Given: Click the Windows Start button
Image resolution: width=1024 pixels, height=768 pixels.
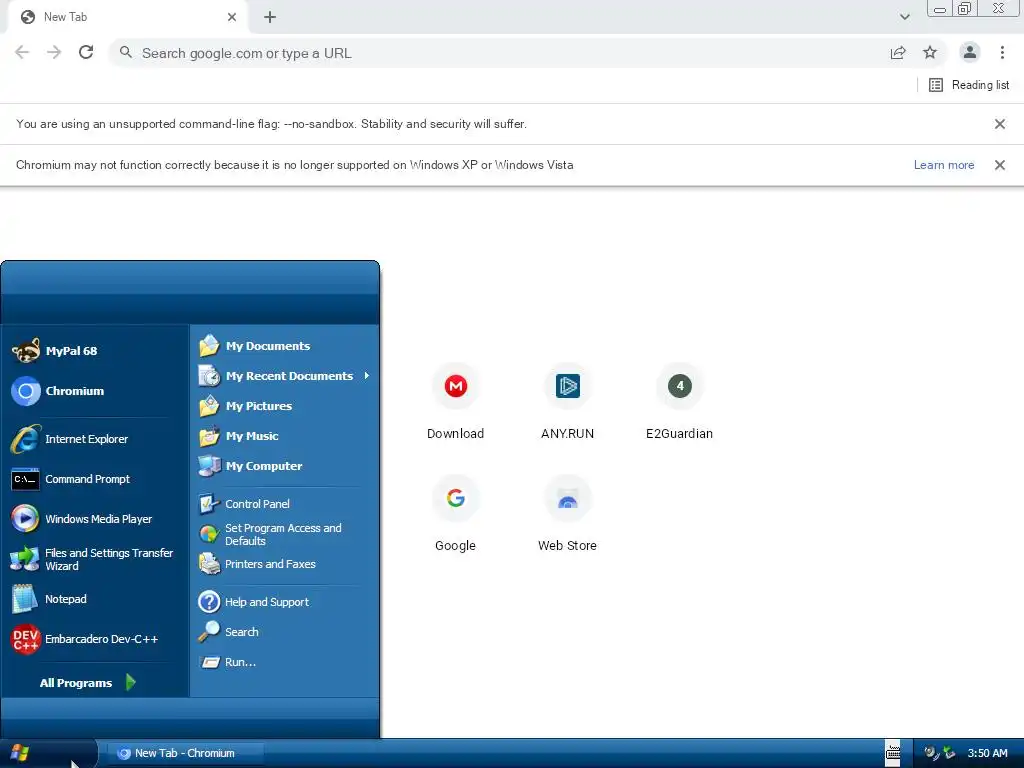Looking at the screenshot, I should tap(47, 753).
